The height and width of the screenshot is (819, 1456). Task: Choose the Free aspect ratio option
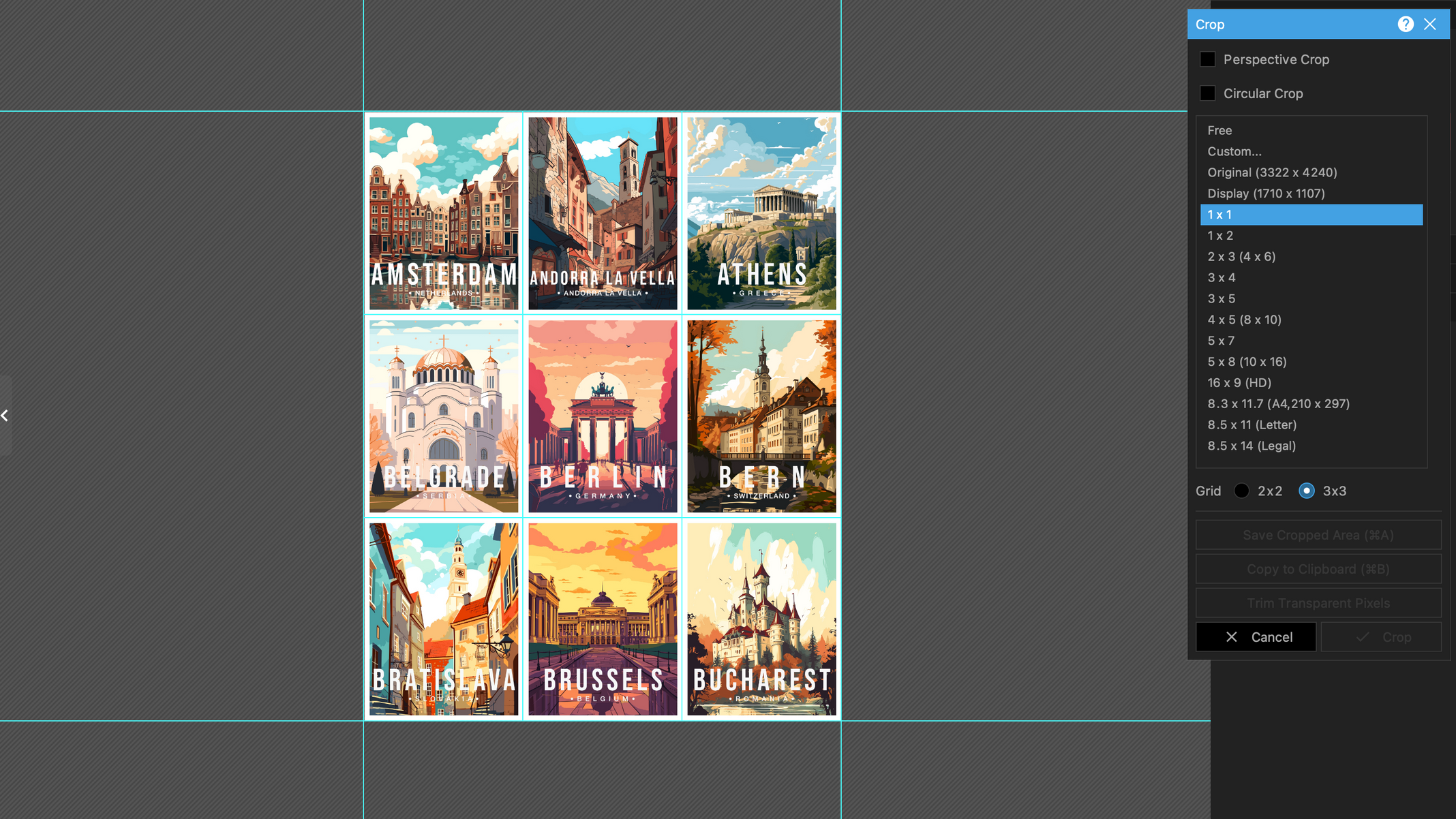click(1219, 130)
